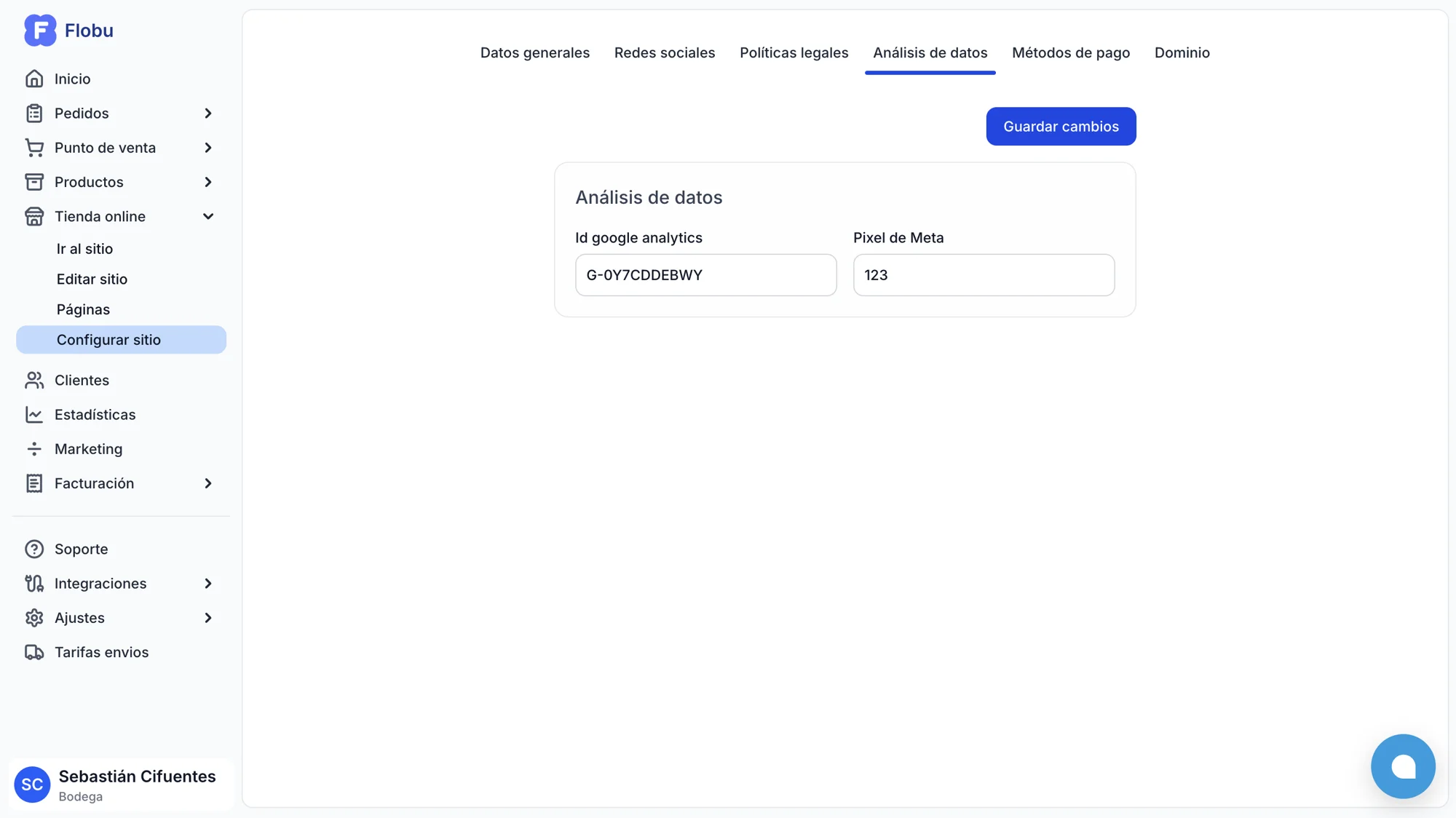Expand the Integraciones submenu chevron
This screenshot has width=1456, height=818.
point(208,584)
